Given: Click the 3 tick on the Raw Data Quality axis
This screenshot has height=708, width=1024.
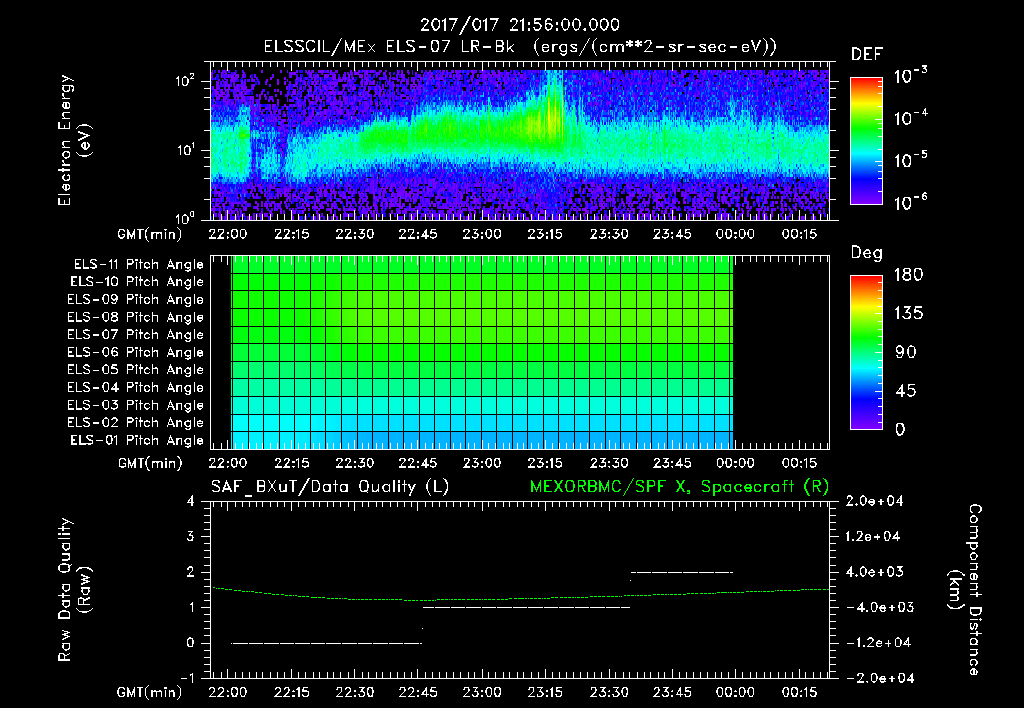Looking at the screenshot, I should [191, 536].
